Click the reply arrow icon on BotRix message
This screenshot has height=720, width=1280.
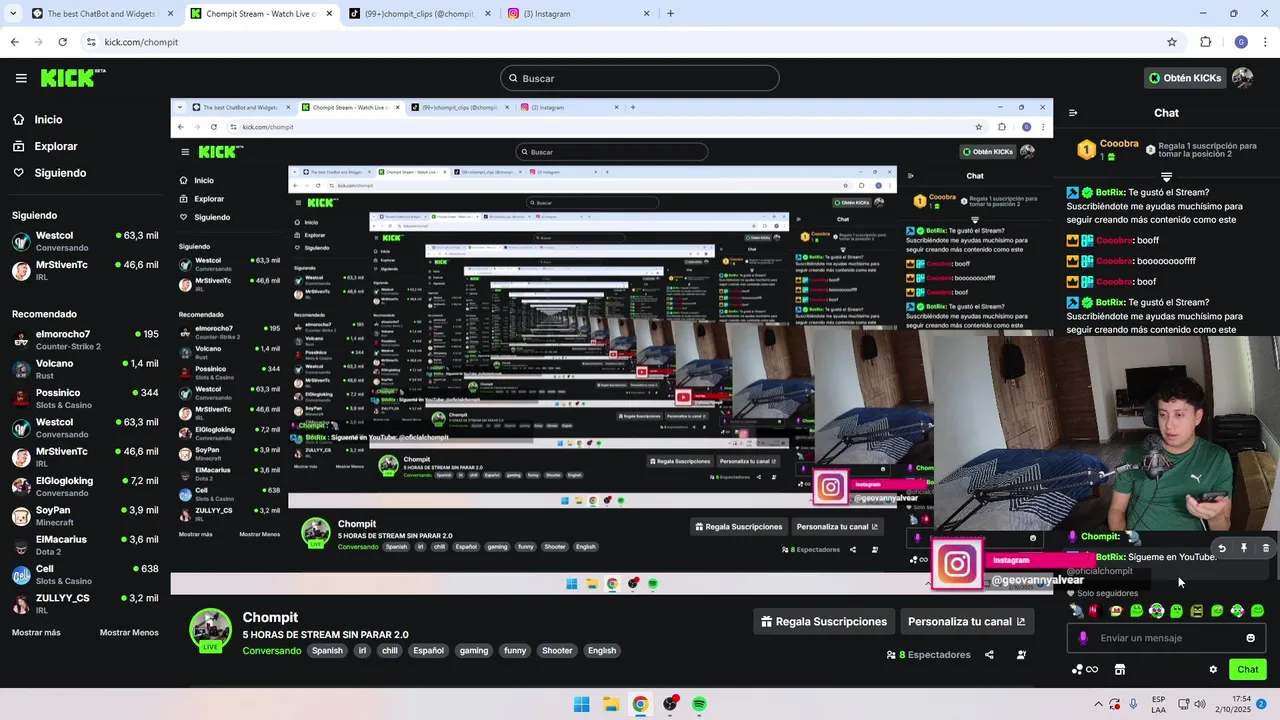1221,548
